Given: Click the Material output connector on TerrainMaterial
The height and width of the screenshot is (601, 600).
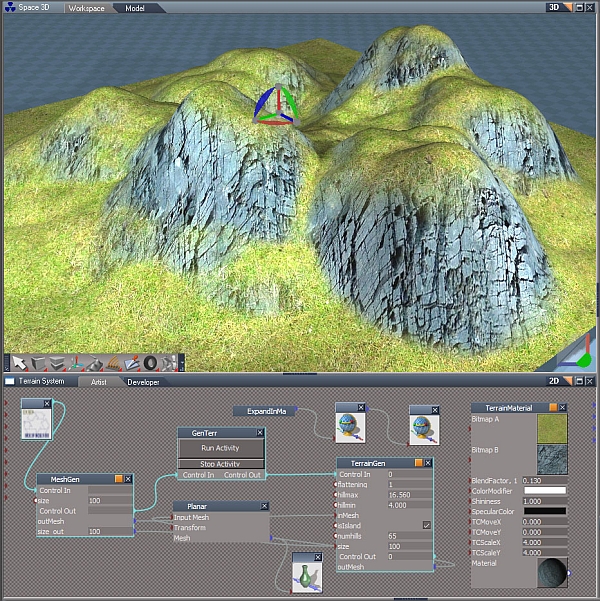Looking at the screenshot, I should 569,573.
